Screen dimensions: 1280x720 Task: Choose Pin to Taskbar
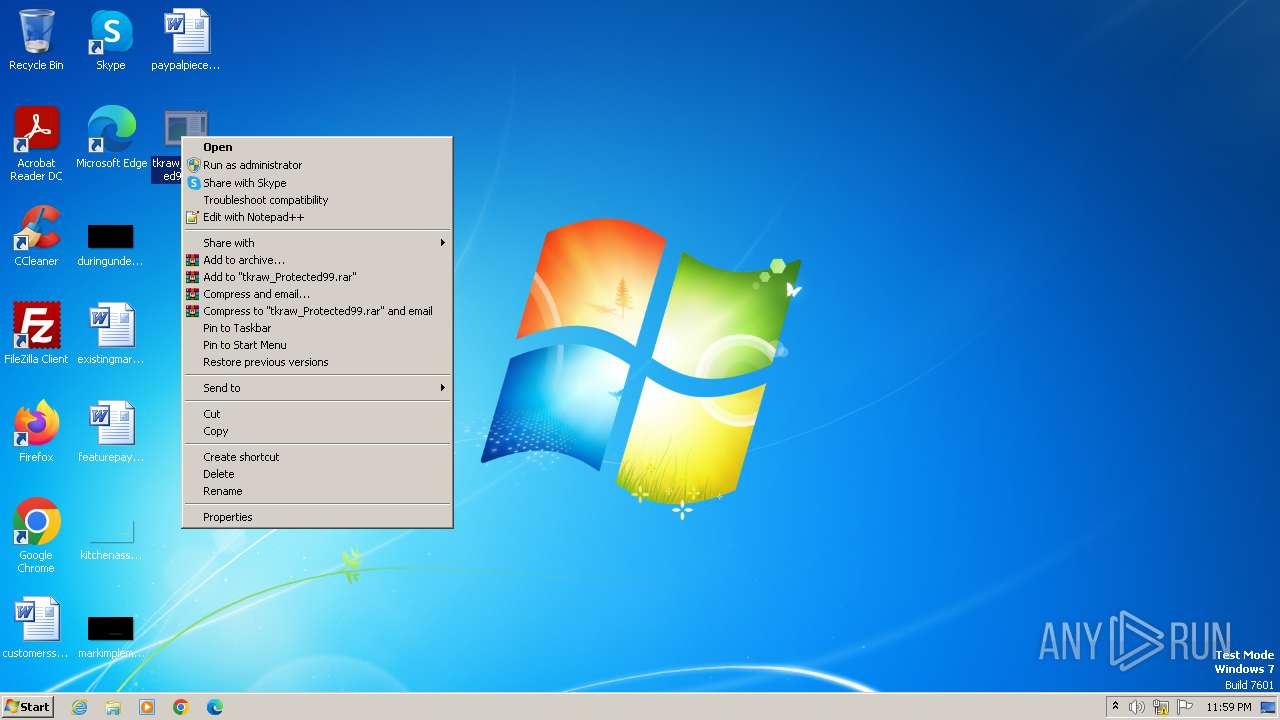[317, 328]
